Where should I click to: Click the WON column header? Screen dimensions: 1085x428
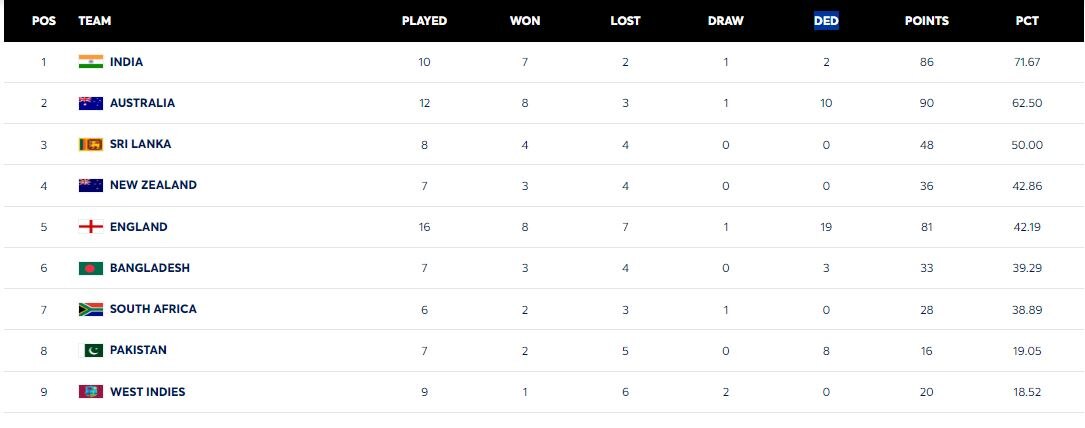point(525,20)
